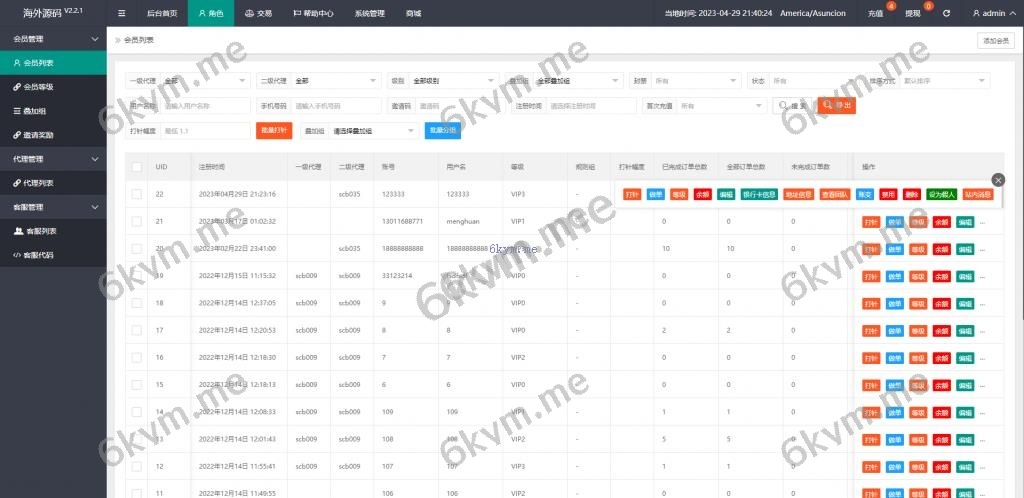
Task: Click the orange 导出 export button
Action: (836, 105)
